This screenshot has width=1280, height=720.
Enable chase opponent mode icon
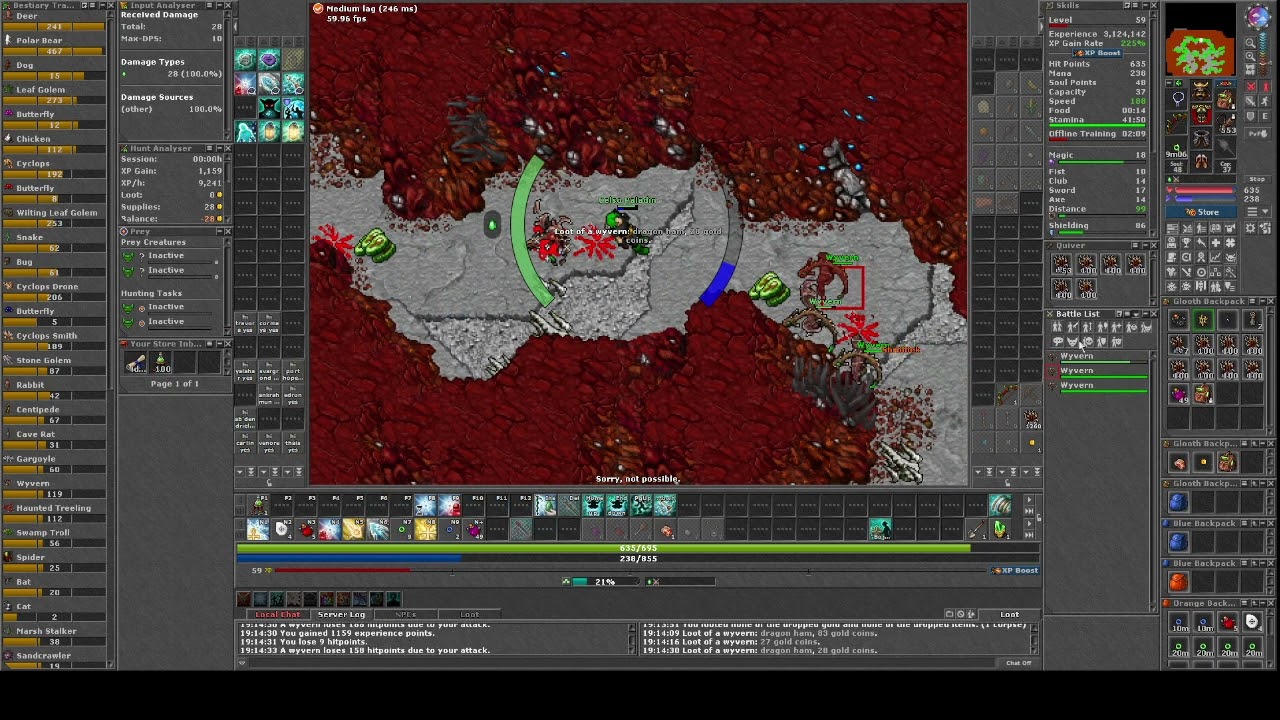tap(1265, 100)
